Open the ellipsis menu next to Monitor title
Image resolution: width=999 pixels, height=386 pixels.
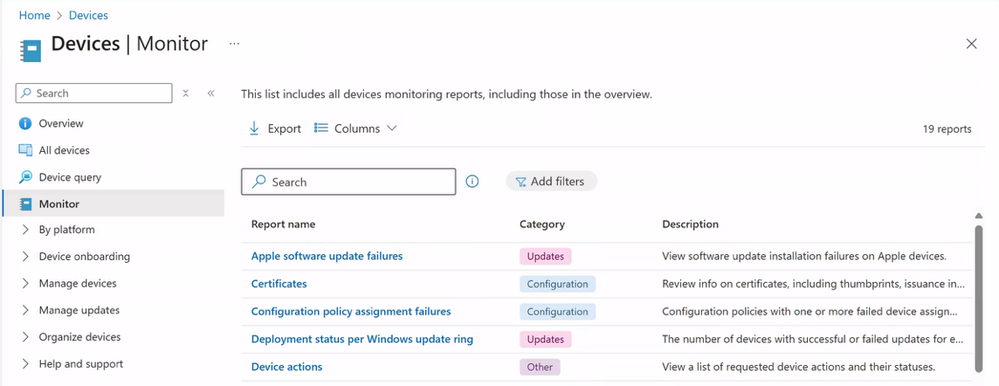234,43
